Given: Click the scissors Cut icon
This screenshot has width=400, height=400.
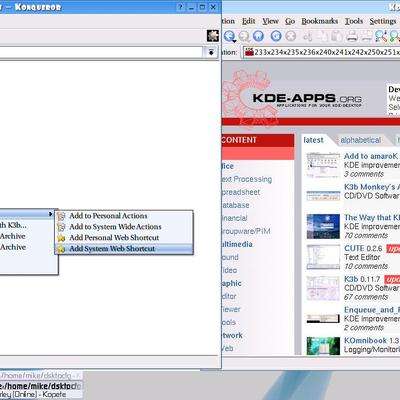Looking at the screenshot, I should point(308,36).
